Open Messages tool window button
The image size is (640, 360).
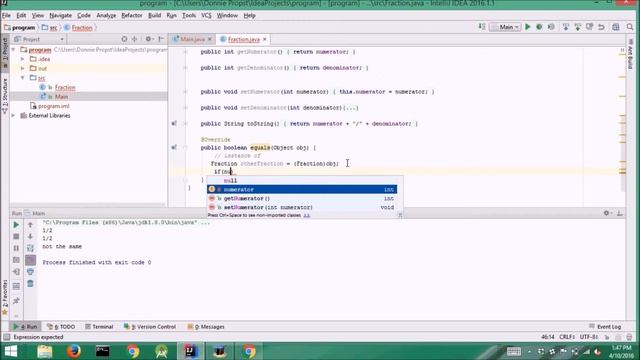(206, 327)
